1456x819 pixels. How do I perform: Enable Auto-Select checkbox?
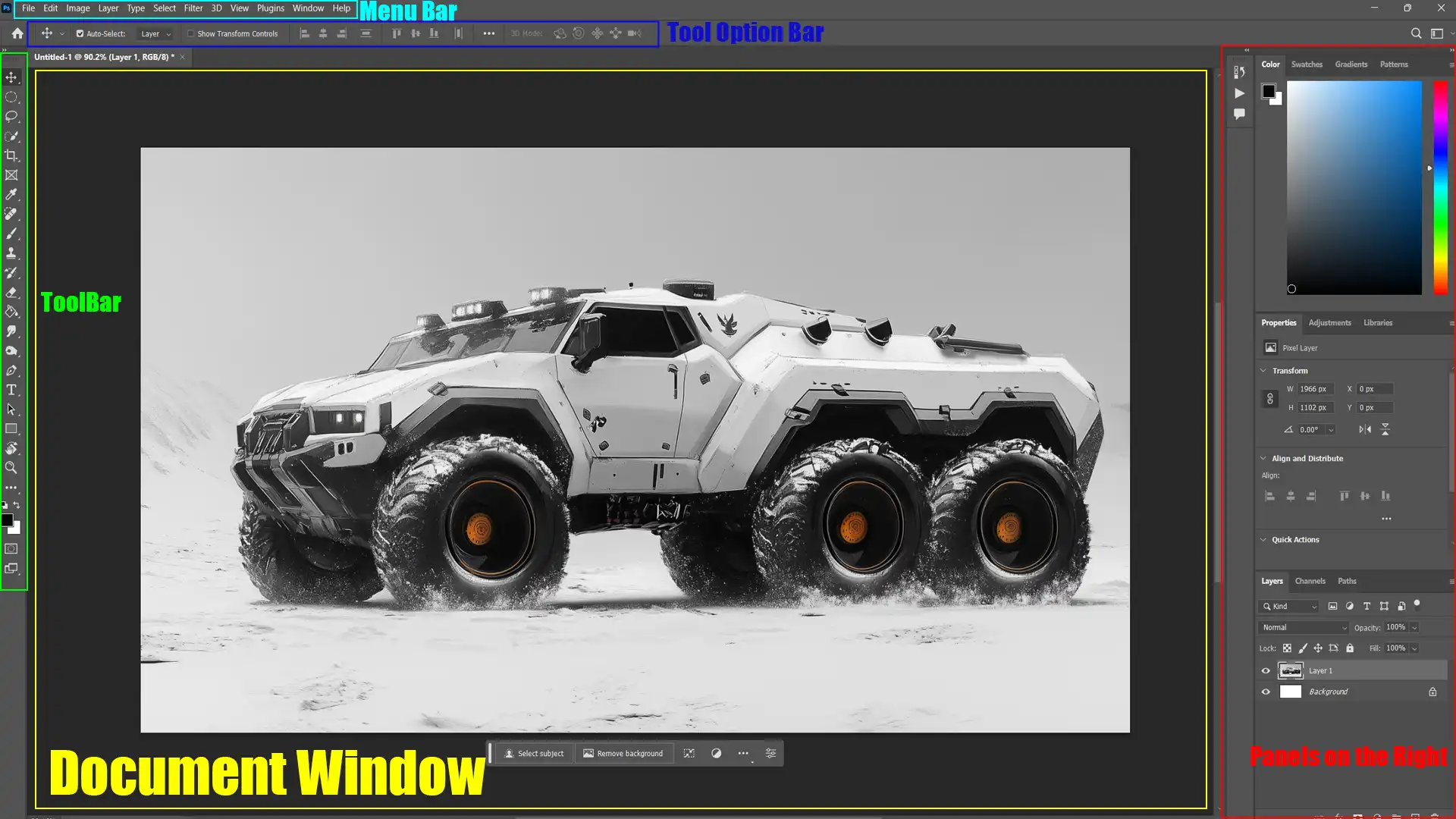(x=80, y=33)
